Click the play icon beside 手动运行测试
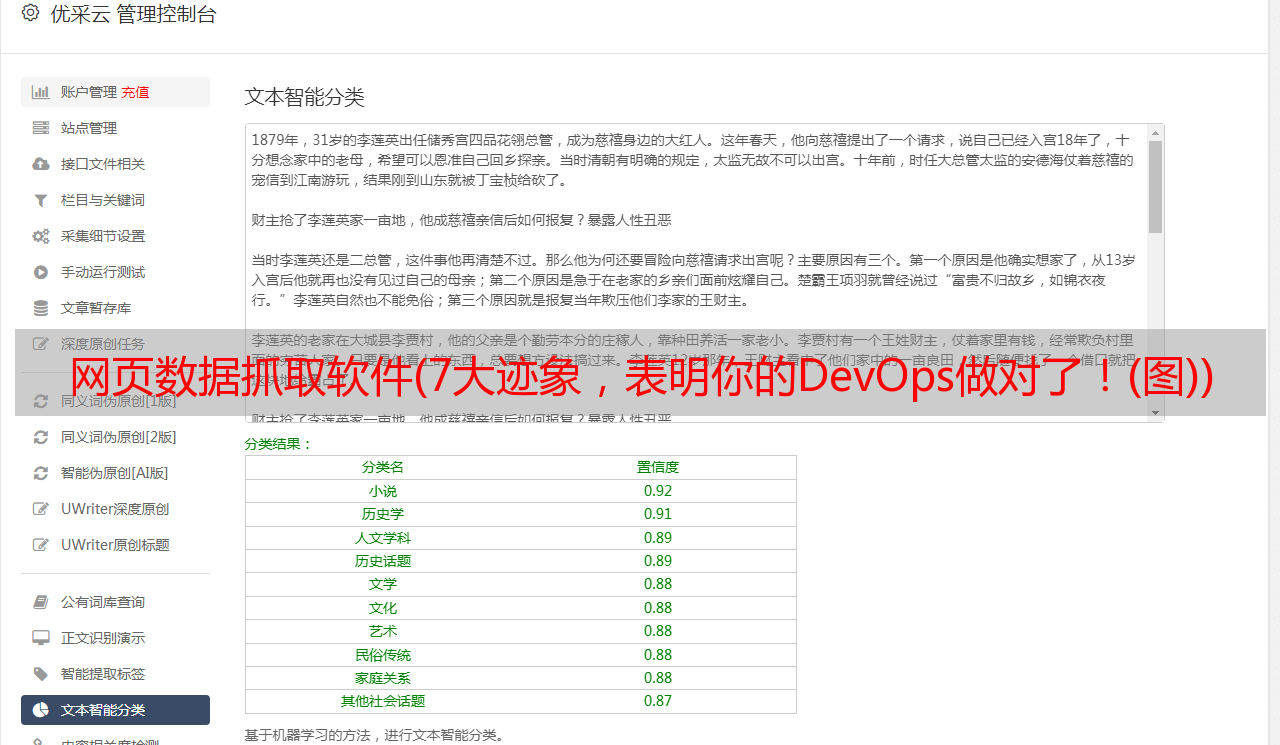The image size is (1280, 745). [x=41, y=272]
